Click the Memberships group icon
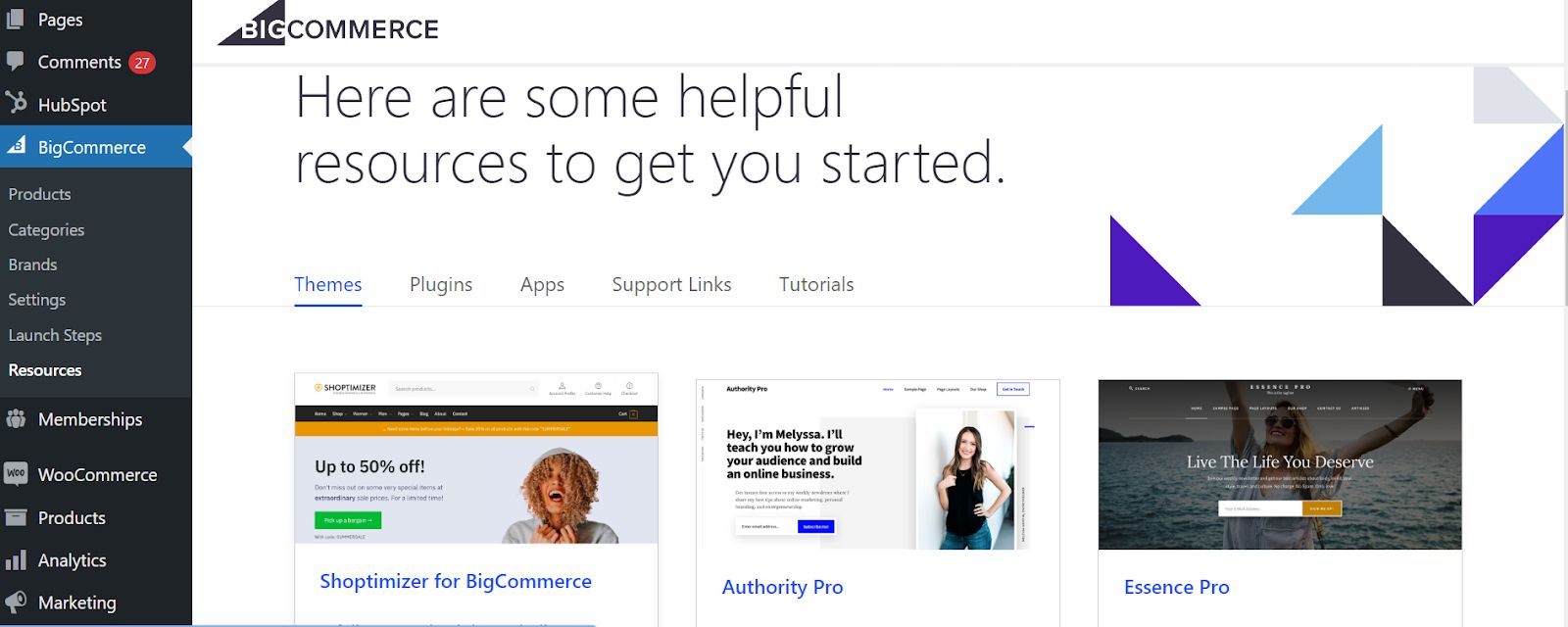1568x627 pixels. 16,419
